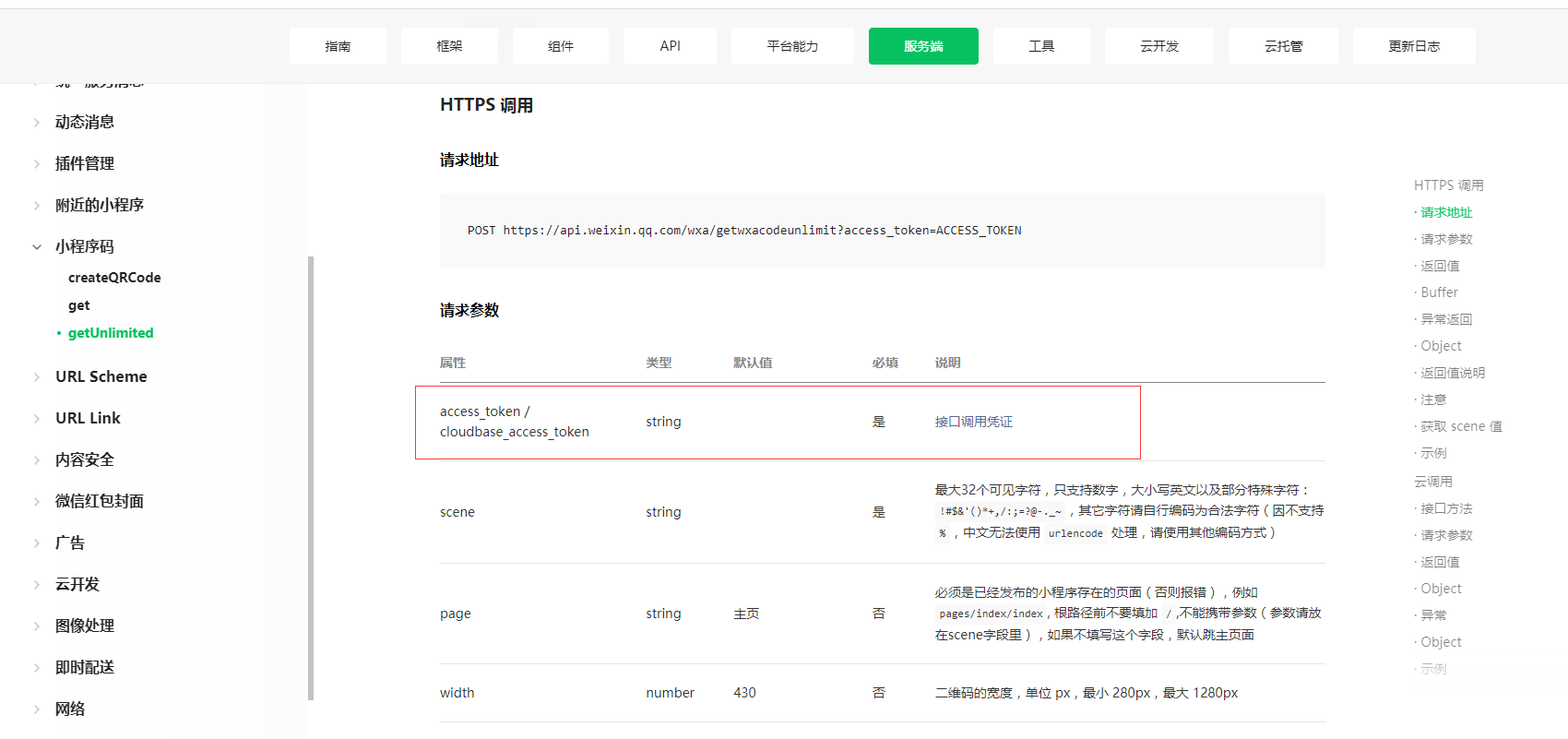1568x739 pixels.
Task: Open the createQRCode page in sidebar
Action: pos(114,278)
